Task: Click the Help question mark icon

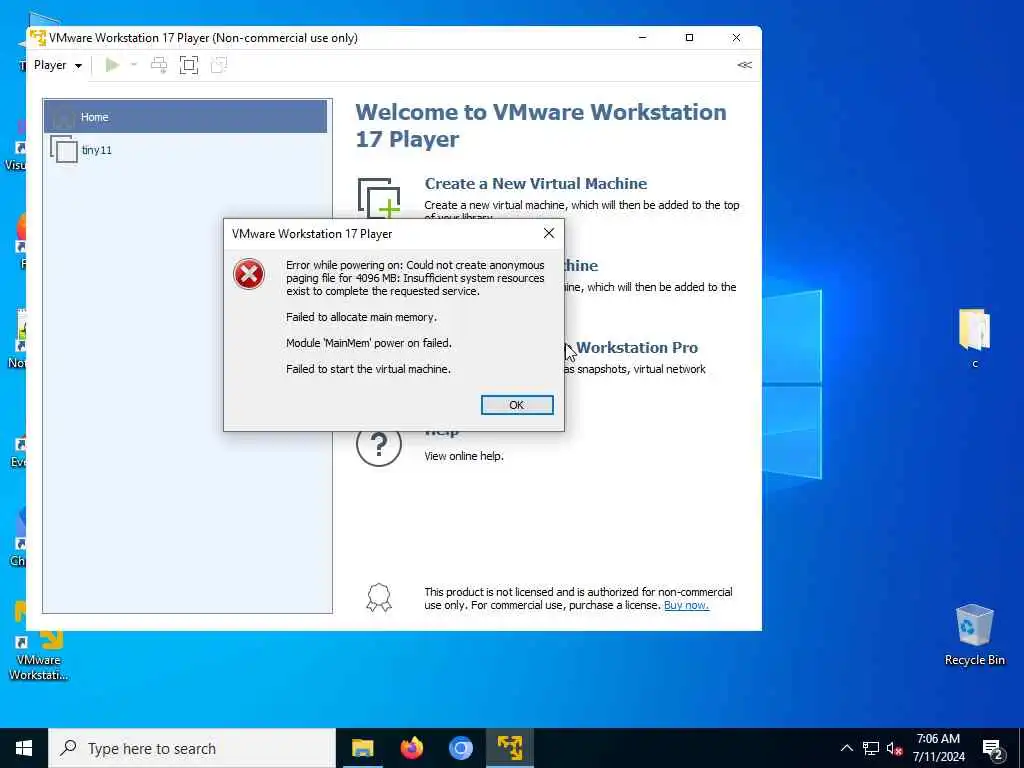Action: 379,443
